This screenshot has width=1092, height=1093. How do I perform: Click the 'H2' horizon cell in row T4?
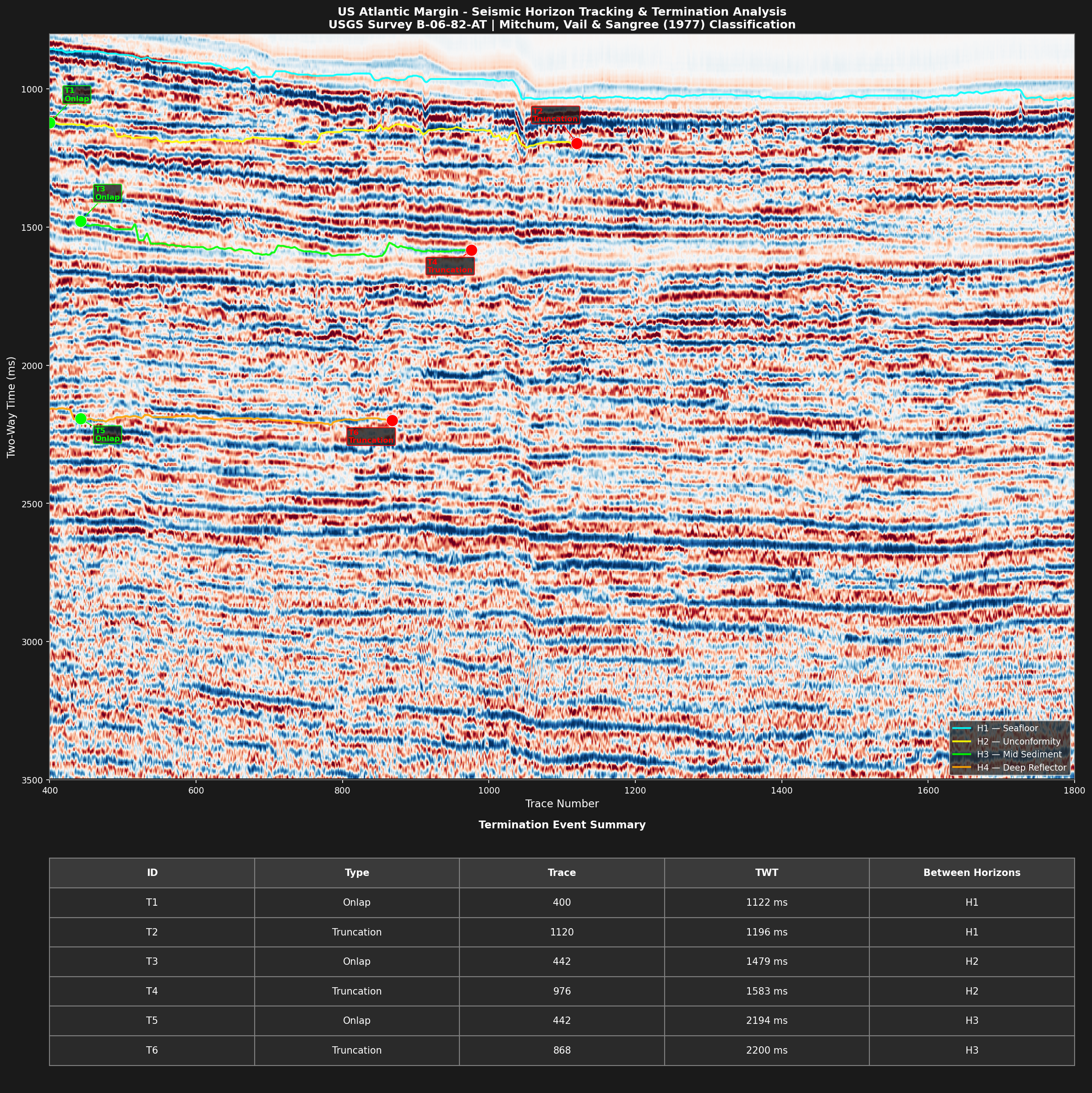click(x=972, y=991)
